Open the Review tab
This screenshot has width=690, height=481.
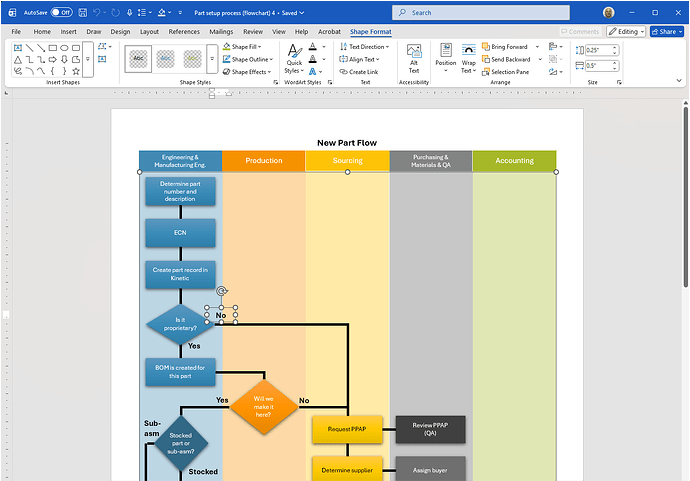tap(253, 32)
